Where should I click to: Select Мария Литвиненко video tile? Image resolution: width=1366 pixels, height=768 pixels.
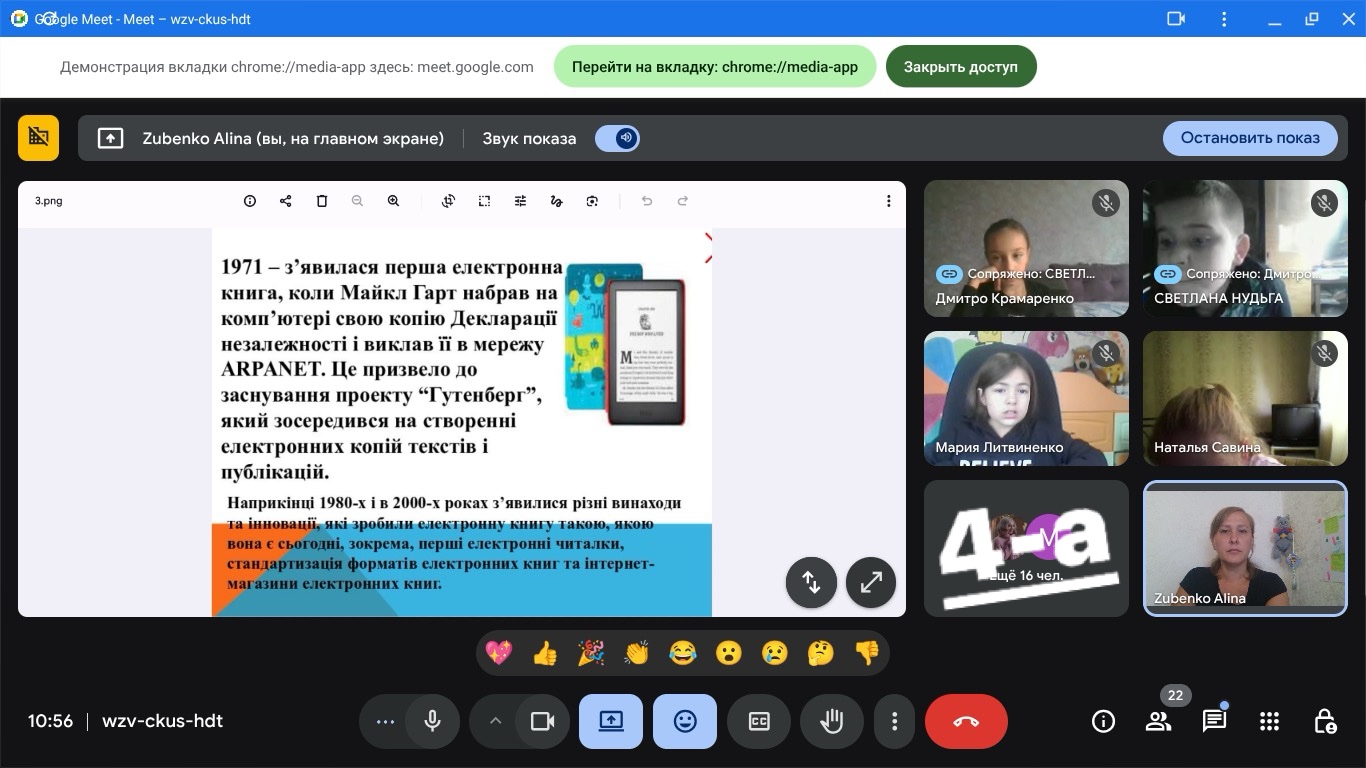pyautogui.click(x=1026, y=398)
